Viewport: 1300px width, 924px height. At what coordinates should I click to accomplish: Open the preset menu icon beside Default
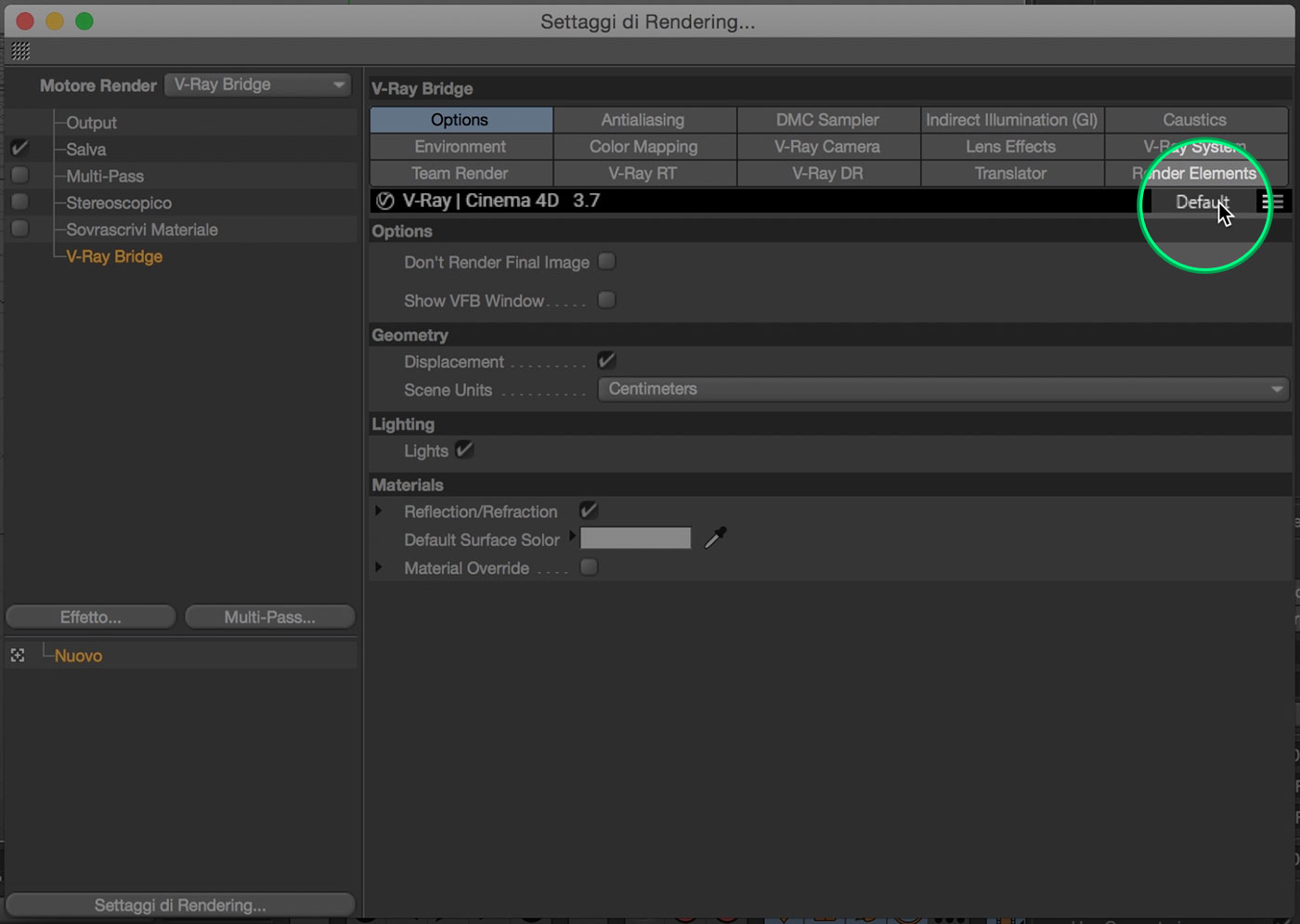[1272, 202]
